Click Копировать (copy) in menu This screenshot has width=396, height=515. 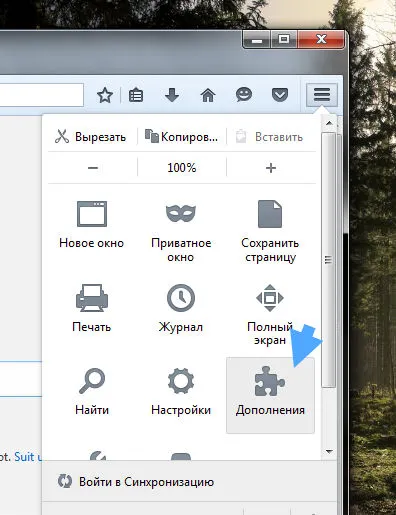pos(182,137)
